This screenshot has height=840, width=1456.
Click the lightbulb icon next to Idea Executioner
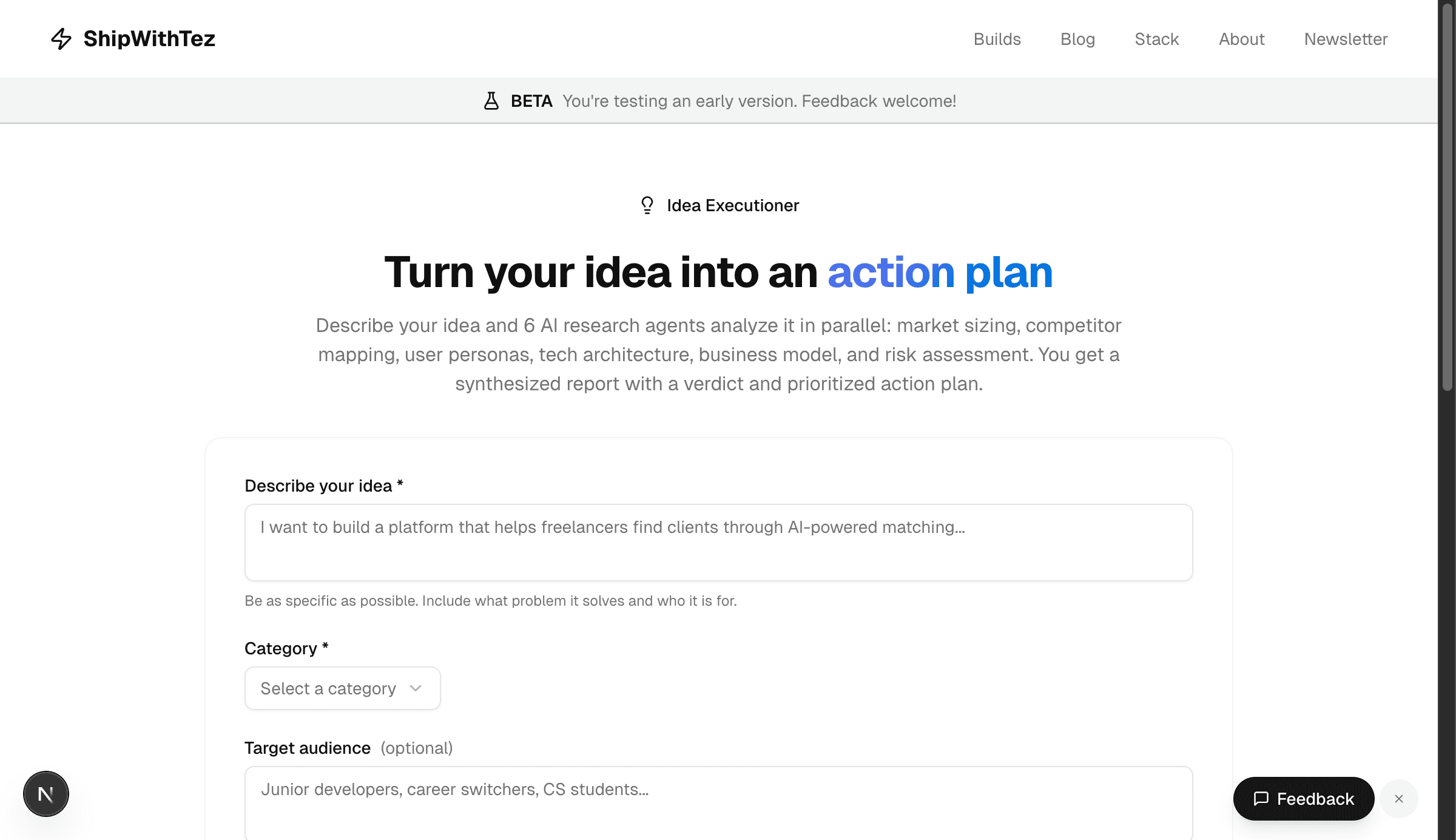pyautogui.click(x=647, y=205)
